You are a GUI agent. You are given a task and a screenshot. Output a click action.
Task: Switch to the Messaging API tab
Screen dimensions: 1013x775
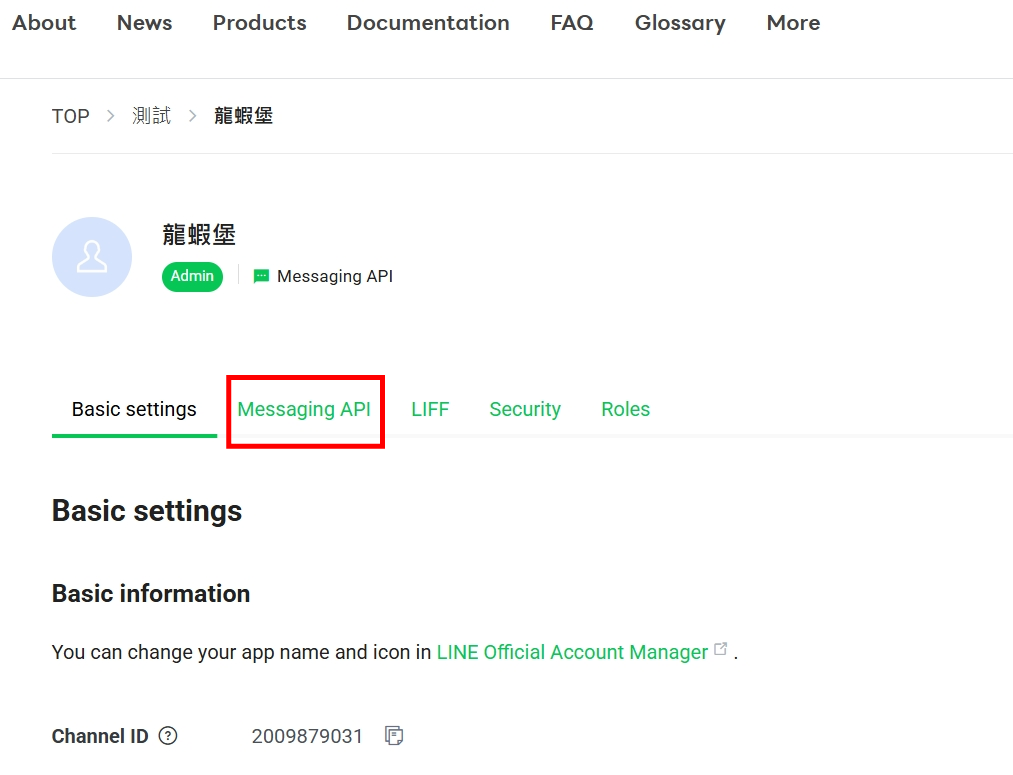point(304,409)
